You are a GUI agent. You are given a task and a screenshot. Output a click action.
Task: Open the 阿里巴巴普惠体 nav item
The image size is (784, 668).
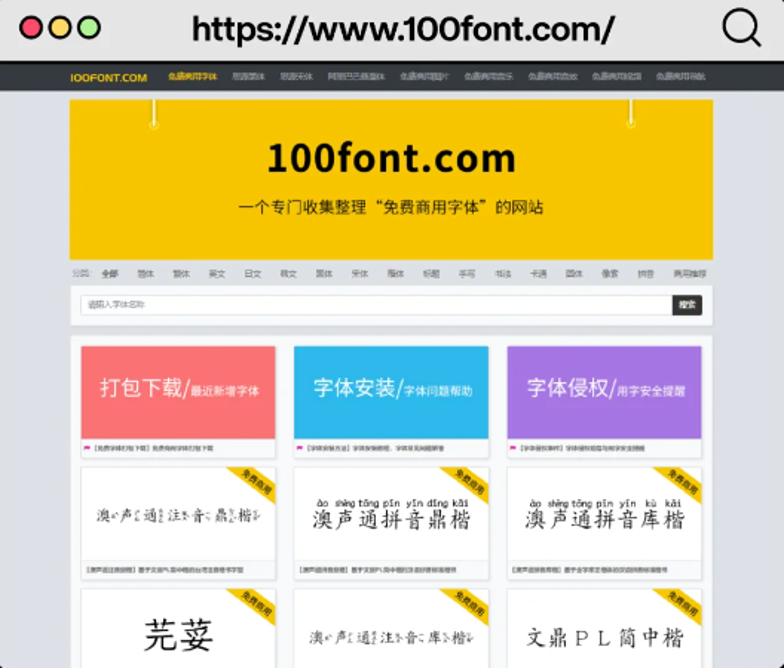[x=356, y=76]
